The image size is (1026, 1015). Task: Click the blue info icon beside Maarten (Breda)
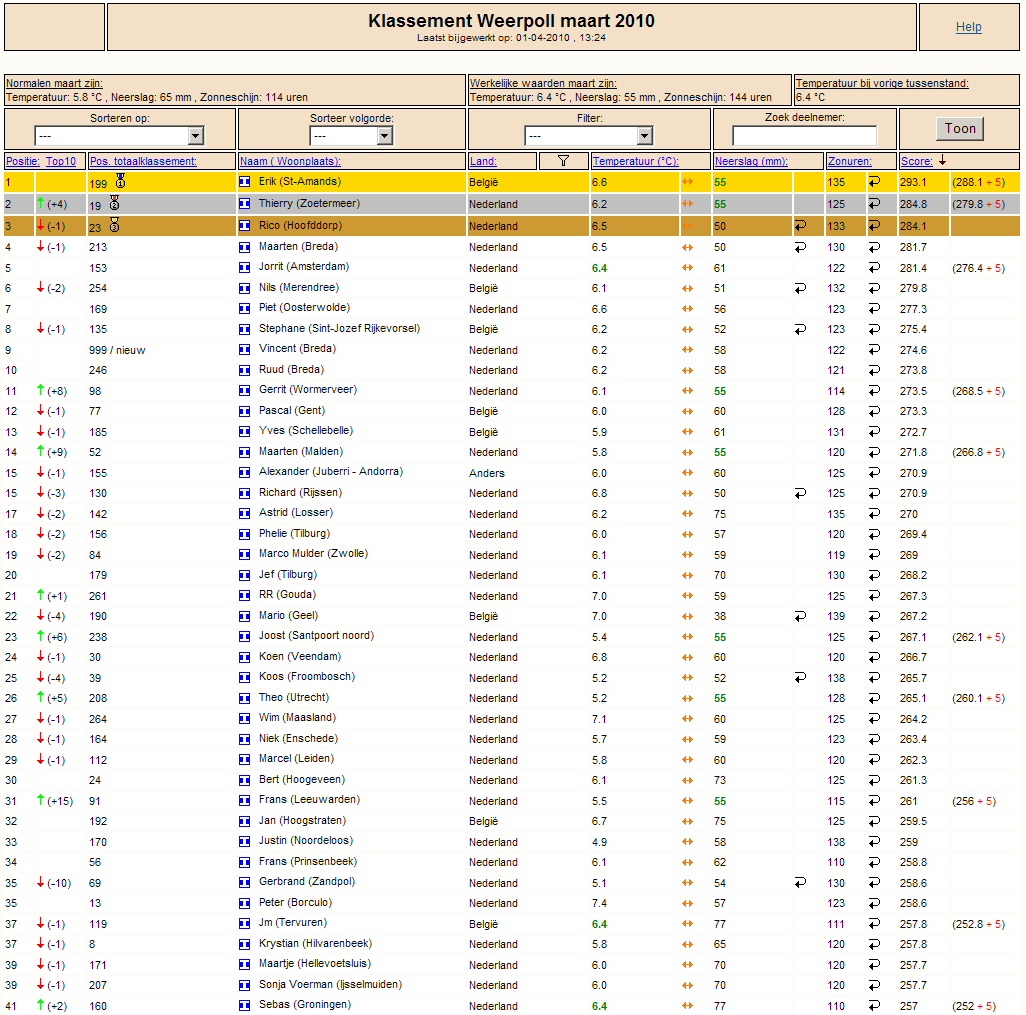pyautogui.click(x=245, y=247)
